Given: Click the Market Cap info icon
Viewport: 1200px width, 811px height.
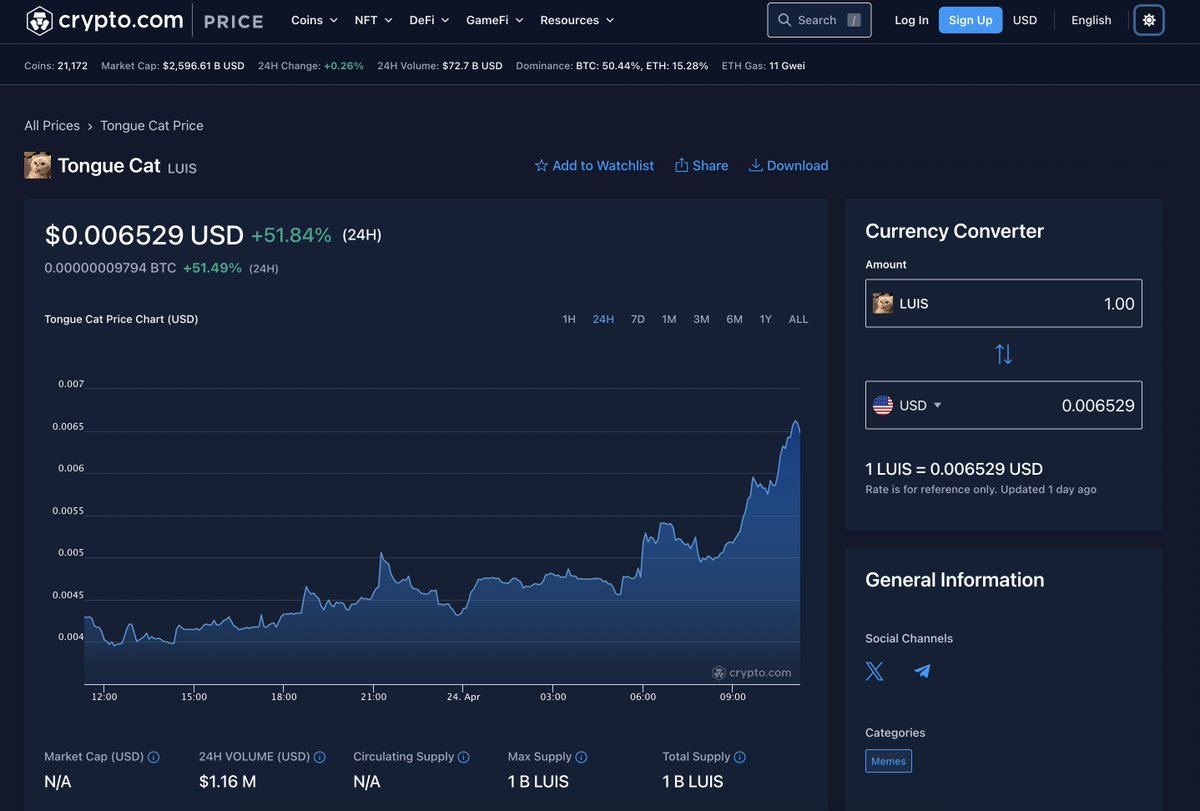Looking at the screenshot, I should (x=153, y=757).
